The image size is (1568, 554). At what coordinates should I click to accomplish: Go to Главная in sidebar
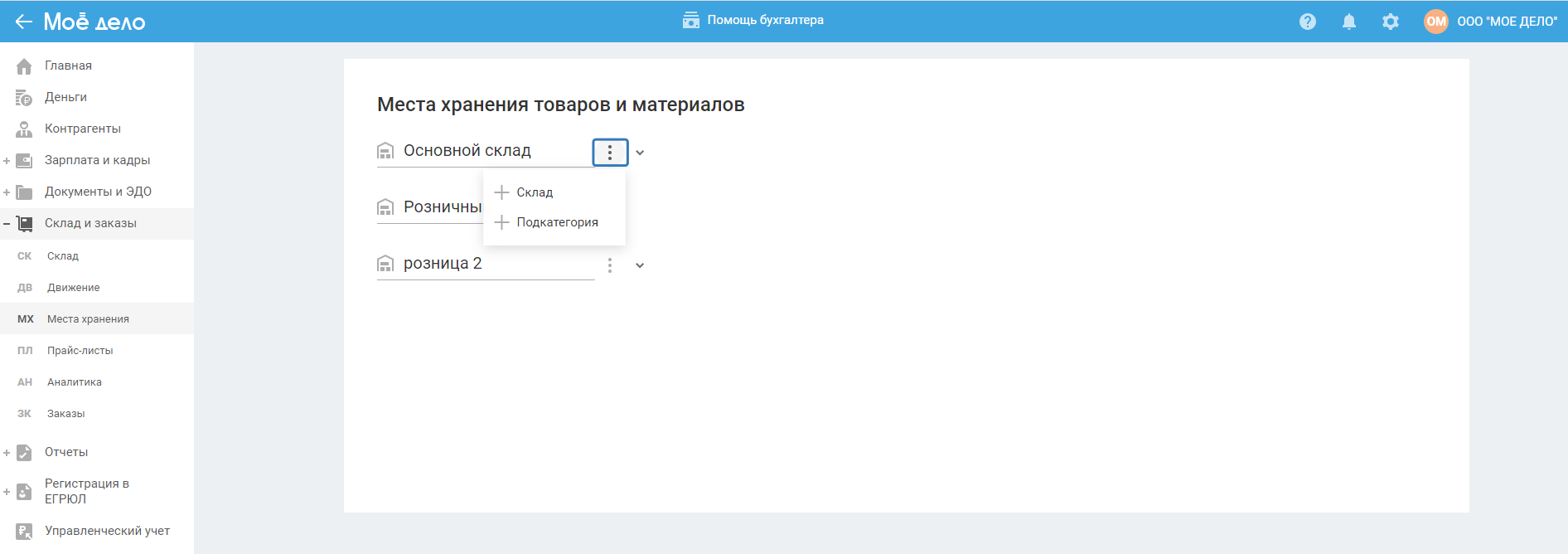pos(68,66)
